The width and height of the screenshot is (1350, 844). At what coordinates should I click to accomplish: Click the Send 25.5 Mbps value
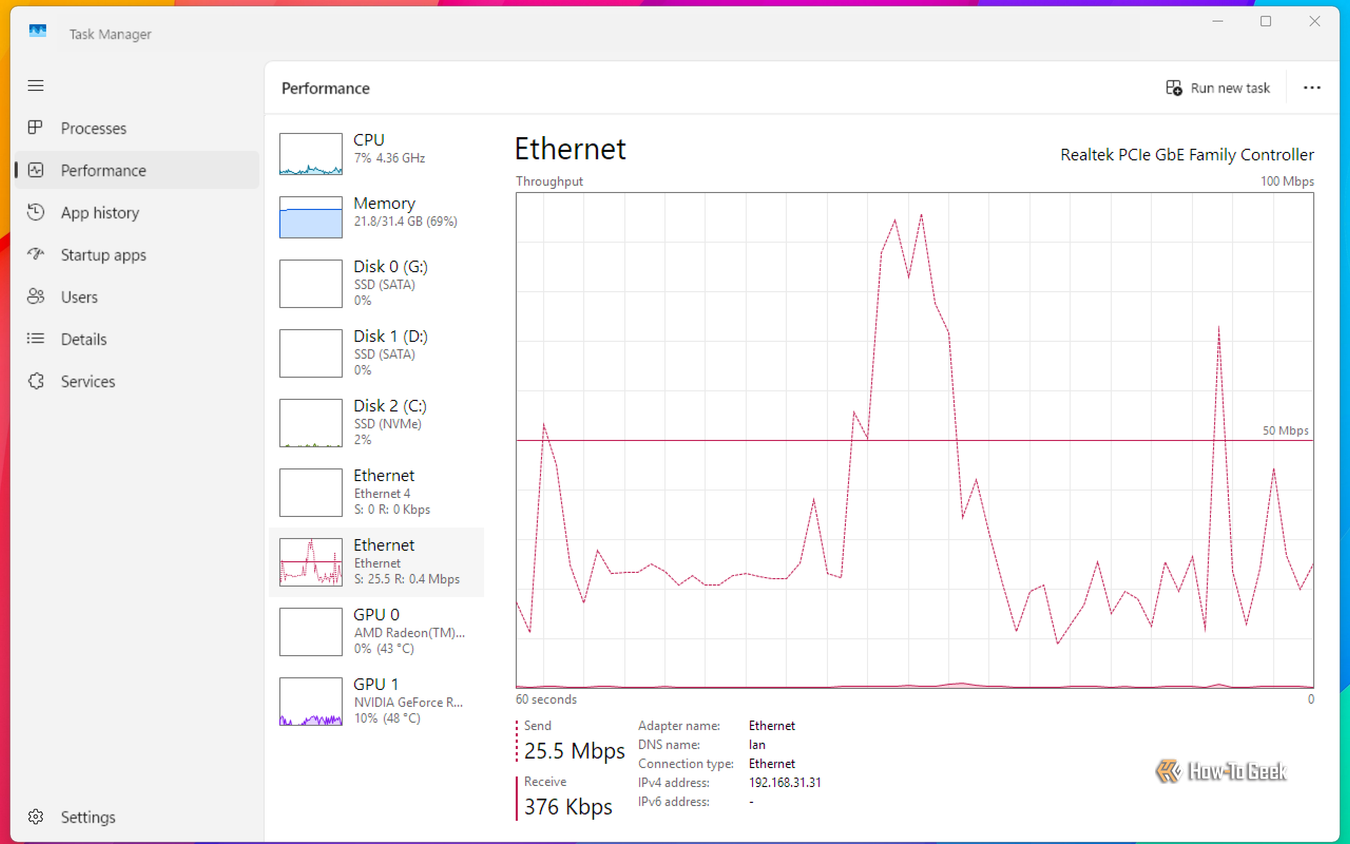(x=574, y=751)
